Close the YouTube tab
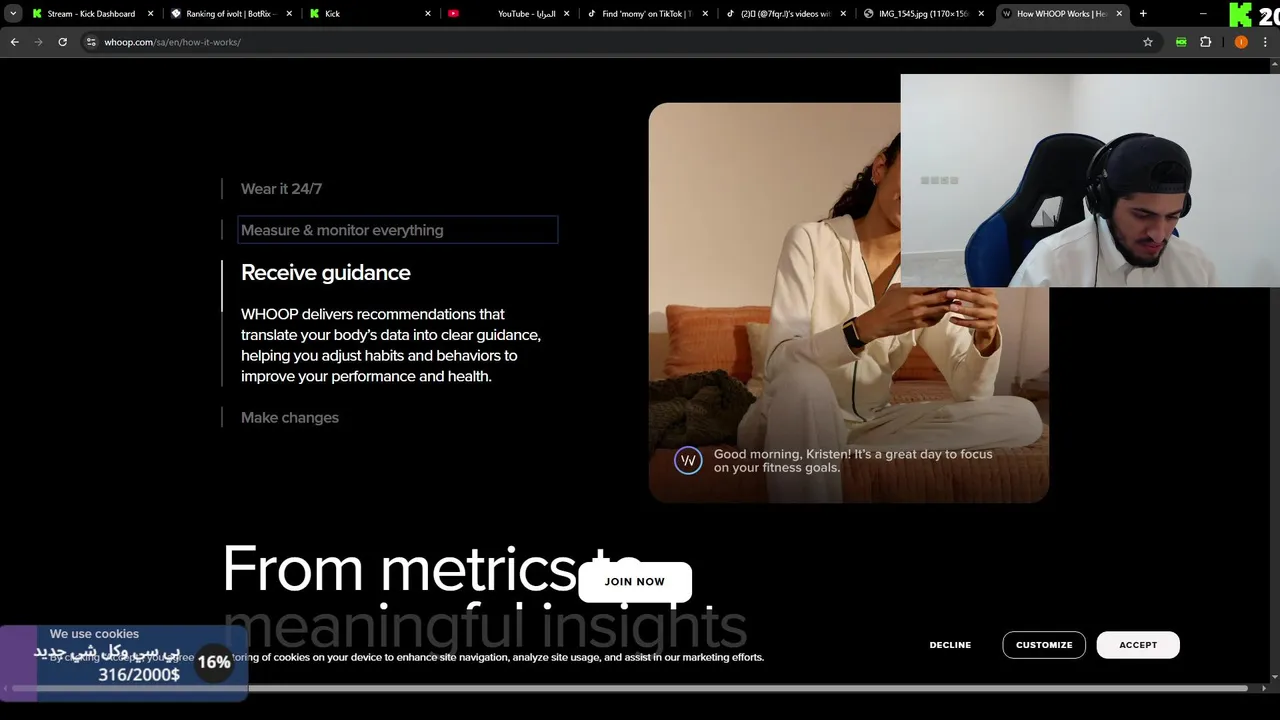 coord(567,14)
